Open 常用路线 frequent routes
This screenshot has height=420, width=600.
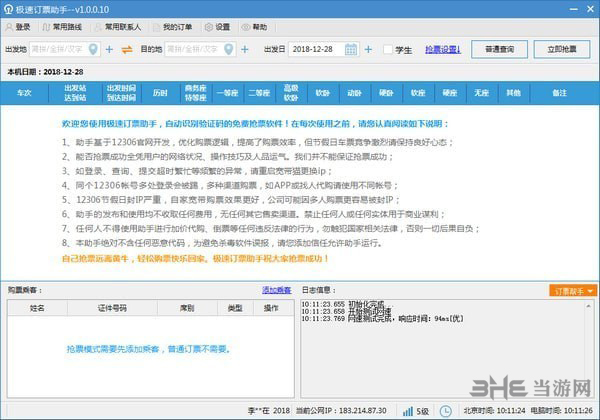pos(62,27)
